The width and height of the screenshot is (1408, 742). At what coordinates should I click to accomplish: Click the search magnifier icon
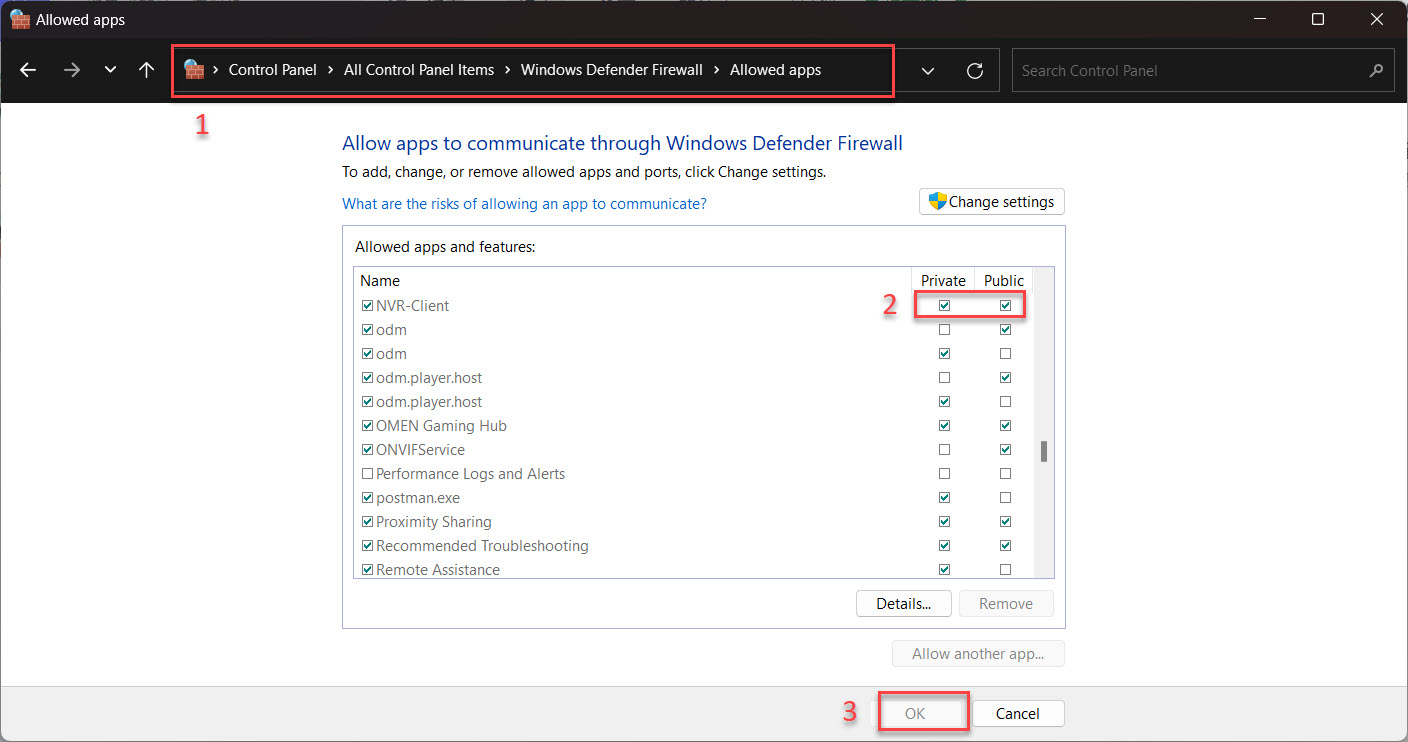pyautogui.click(x=1377, y=71)
